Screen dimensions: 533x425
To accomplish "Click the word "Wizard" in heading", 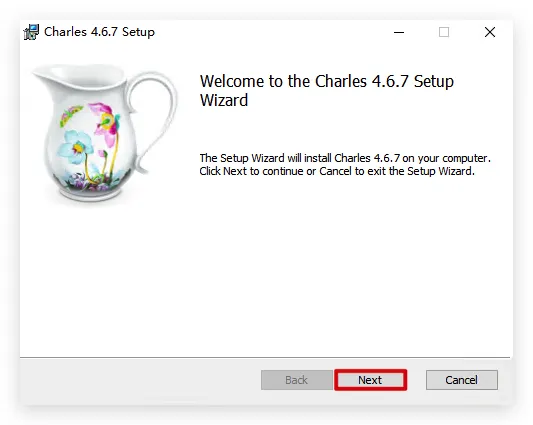I will click(x=224, y=100).
